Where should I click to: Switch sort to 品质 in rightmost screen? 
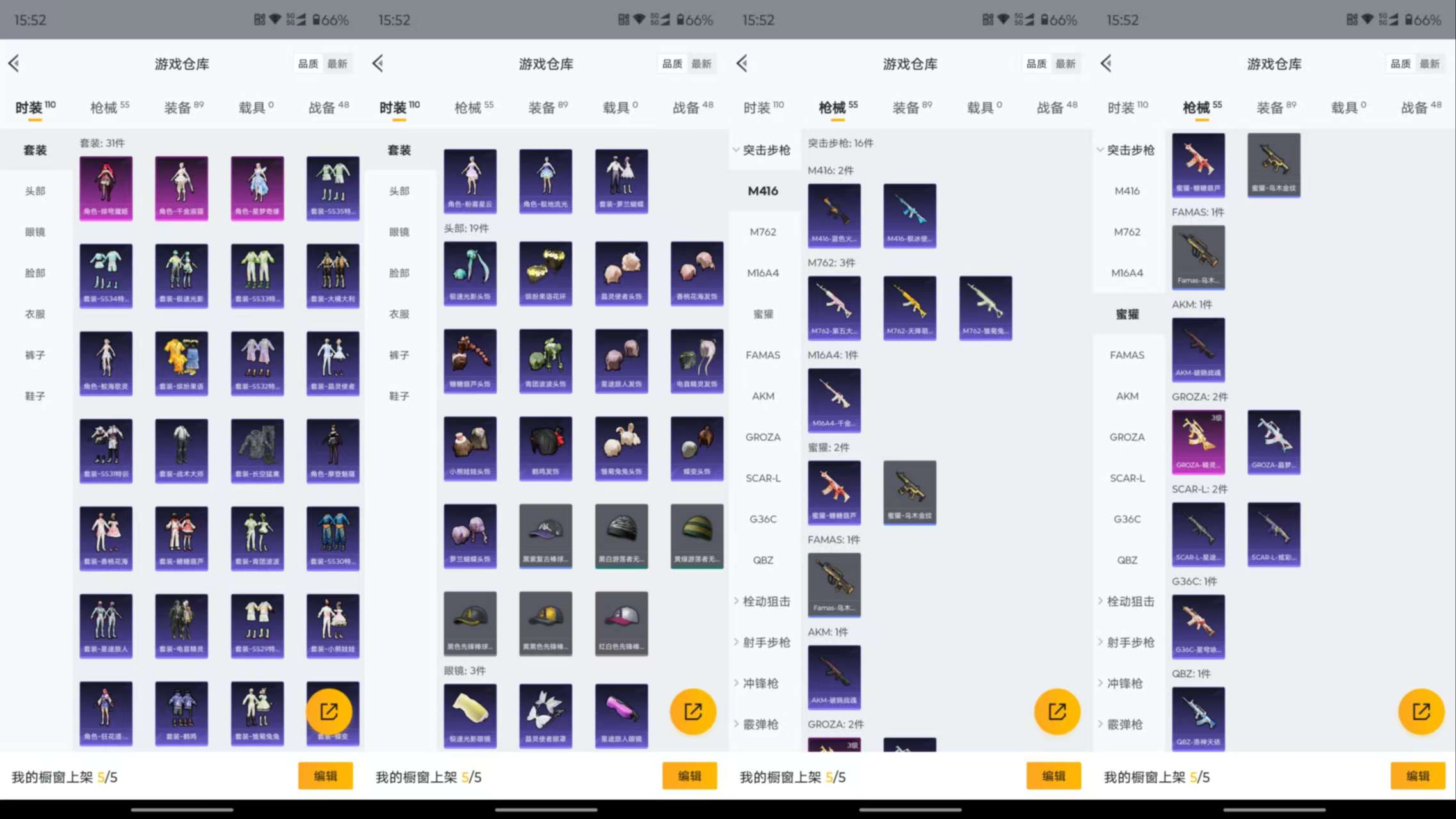click(1400, 63)
